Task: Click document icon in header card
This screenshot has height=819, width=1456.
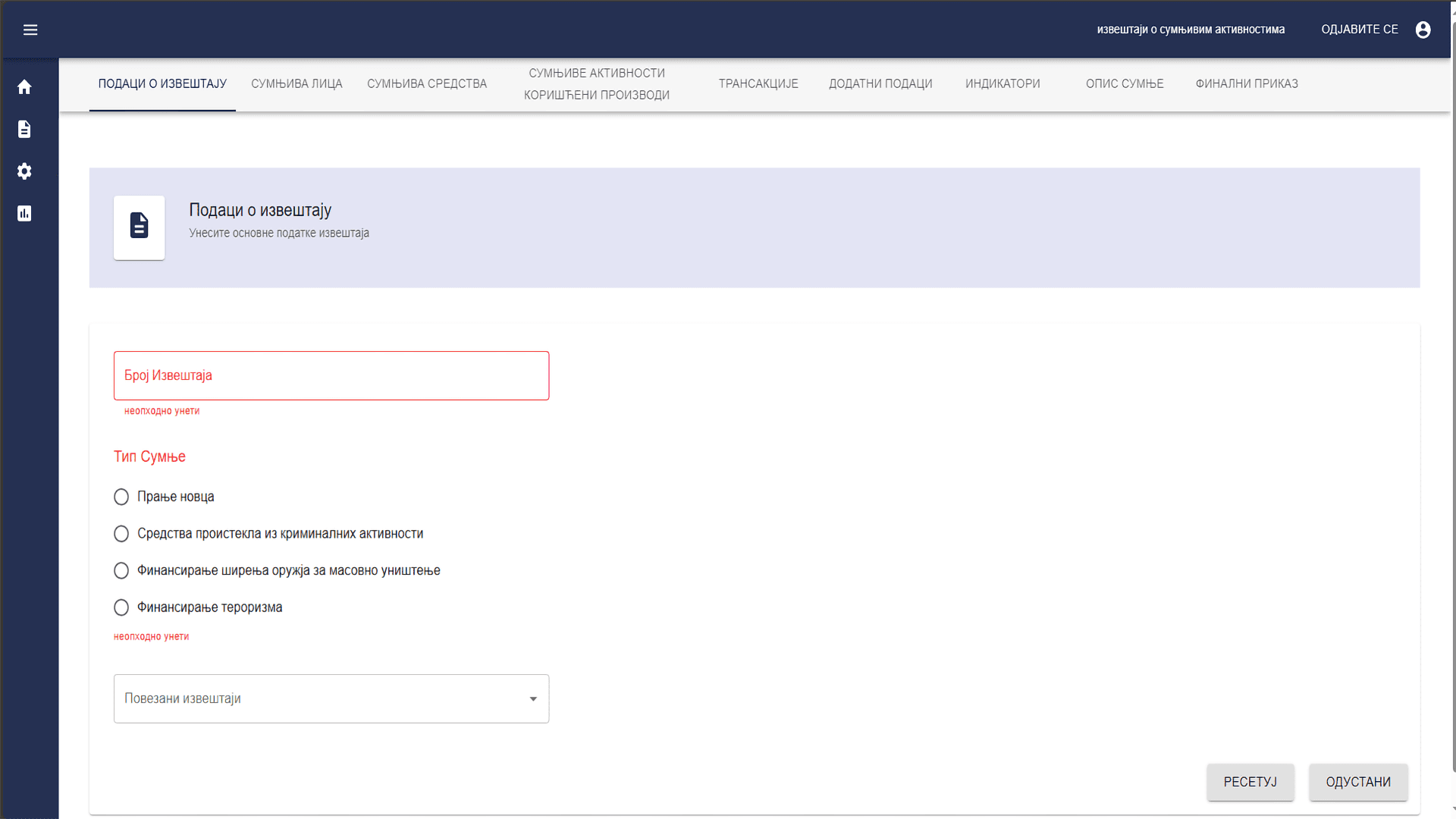Action: click(140, 227)
